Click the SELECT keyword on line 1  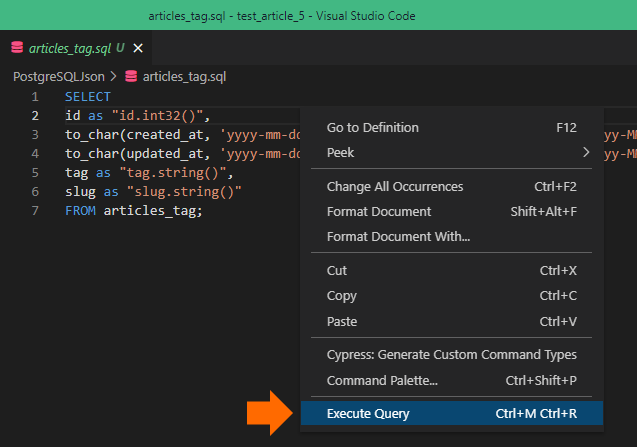[88, 97]
